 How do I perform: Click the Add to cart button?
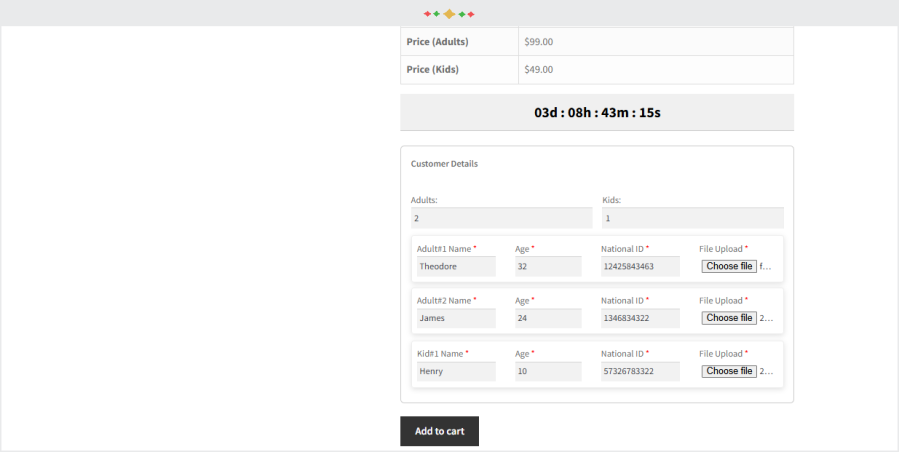pos(439,431)
